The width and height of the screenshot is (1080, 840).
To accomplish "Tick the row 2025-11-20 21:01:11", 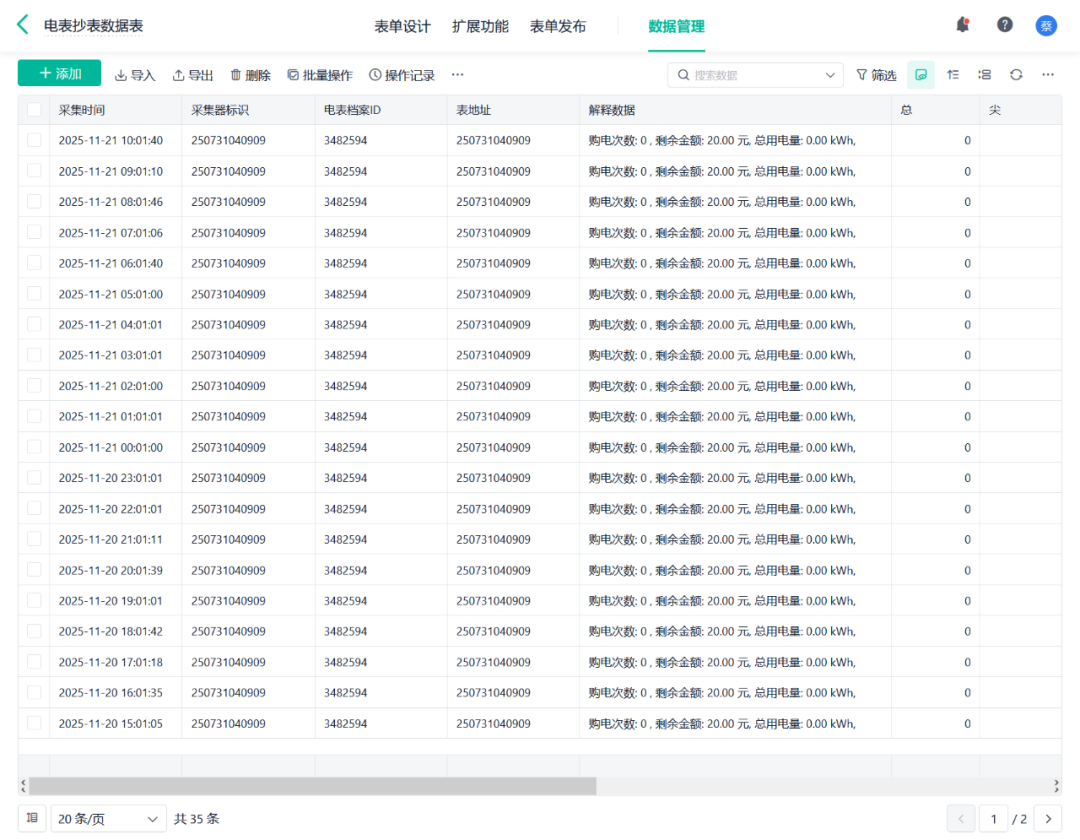I will pyautogui.click(x=34, y=539).
